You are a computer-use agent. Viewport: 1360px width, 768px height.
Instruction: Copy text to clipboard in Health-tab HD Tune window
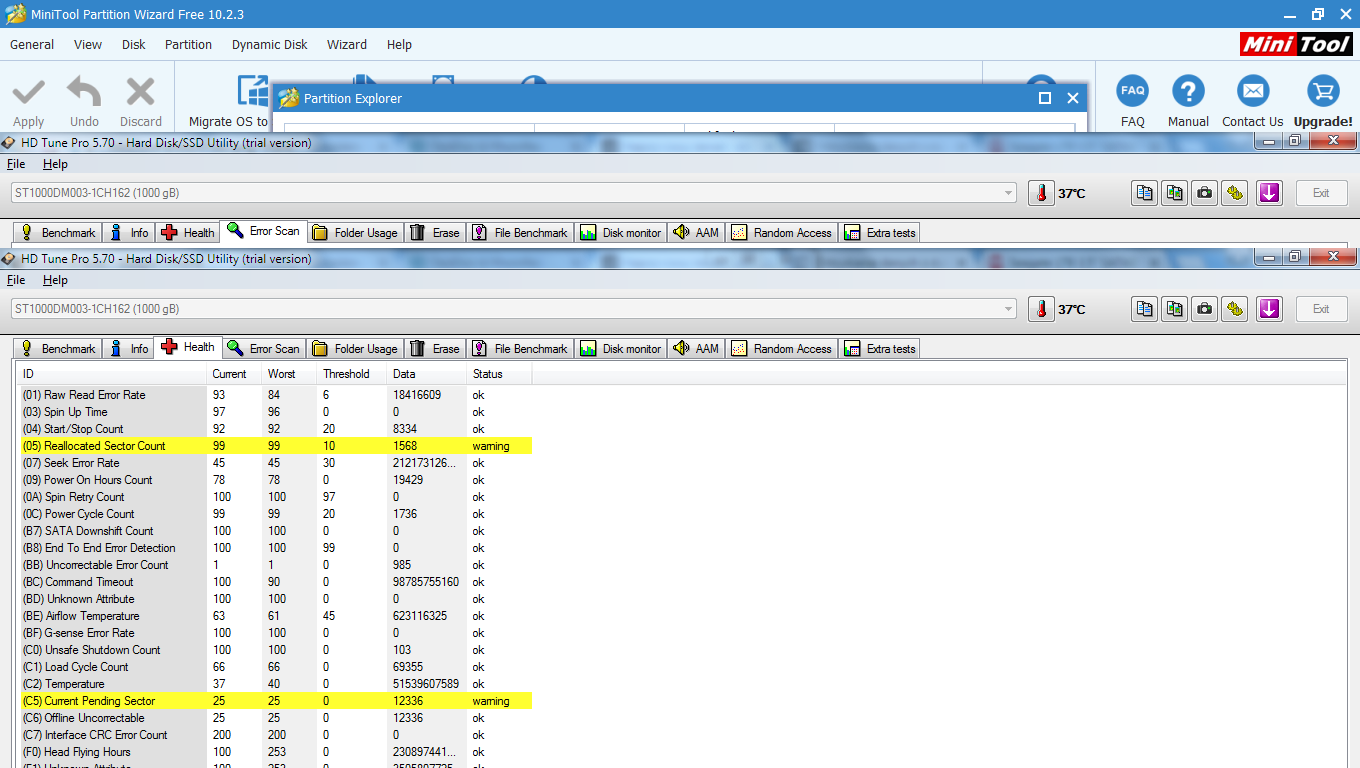coord(1145,309)
